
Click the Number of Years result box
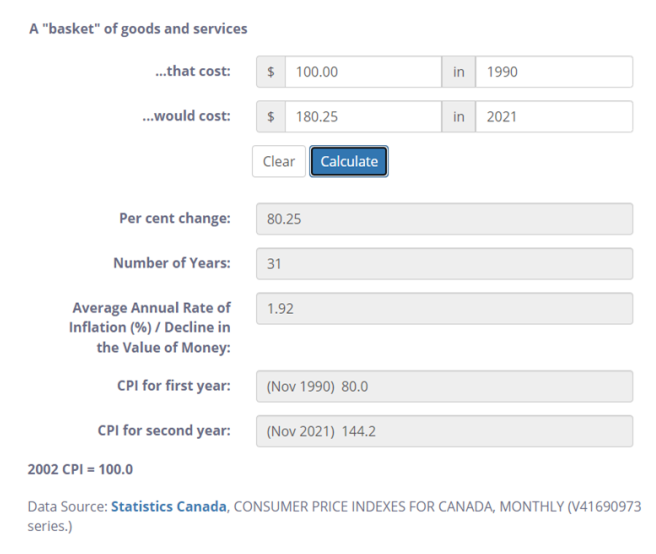click(444, 264)
